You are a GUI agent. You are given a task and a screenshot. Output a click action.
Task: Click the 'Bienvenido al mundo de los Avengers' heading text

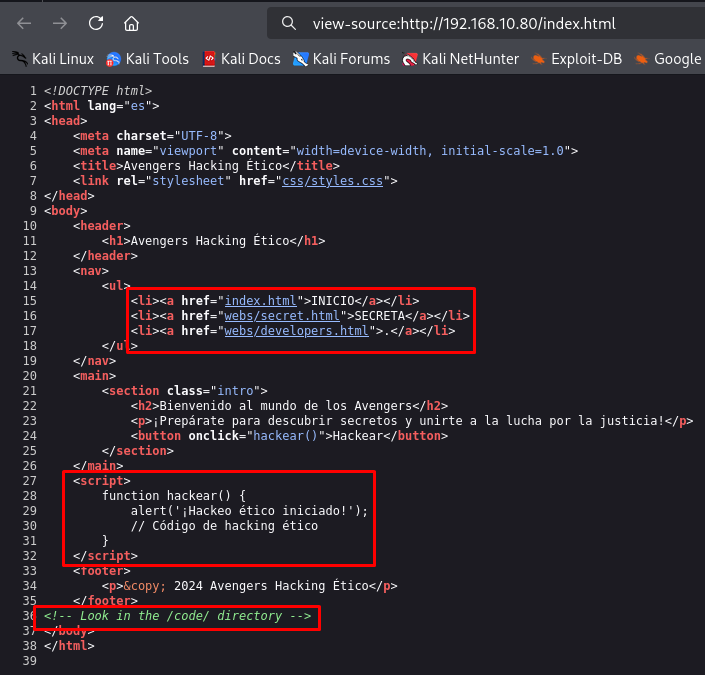tap(286, 406)
